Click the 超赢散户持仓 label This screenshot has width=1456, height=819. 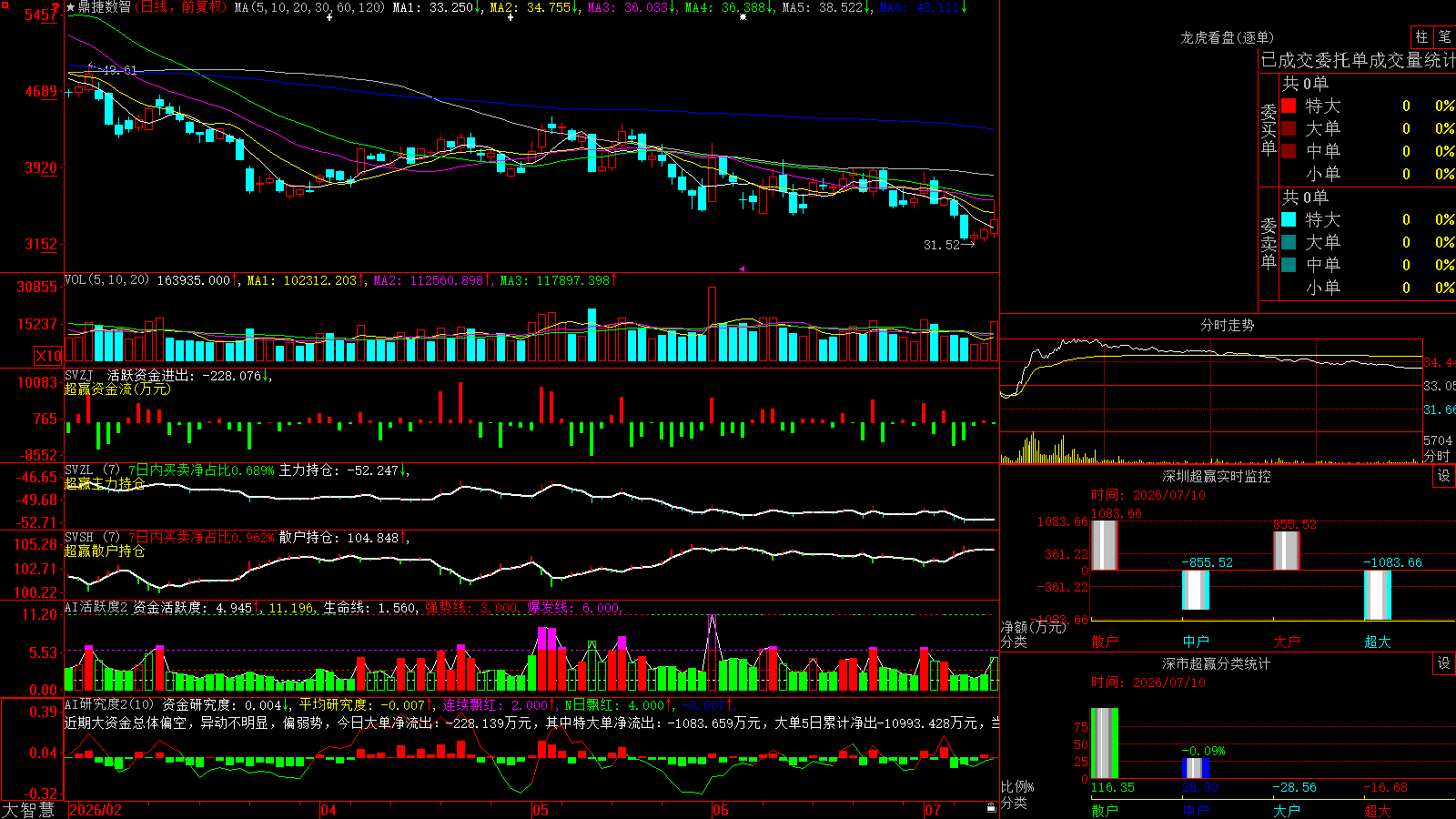[105, 551]
